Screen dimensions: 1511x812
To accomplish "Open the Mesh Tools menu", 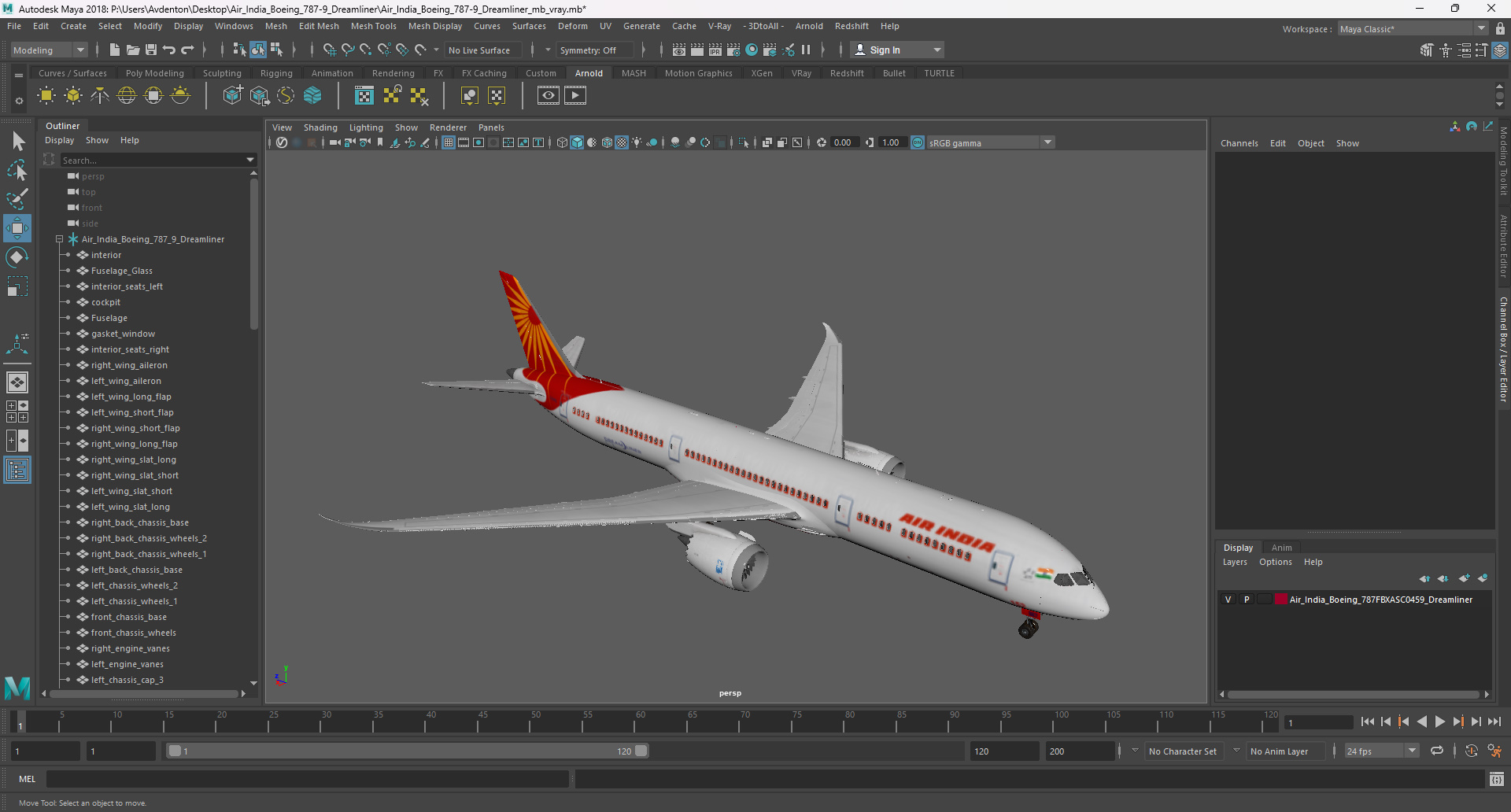I will tap(373, 26).
